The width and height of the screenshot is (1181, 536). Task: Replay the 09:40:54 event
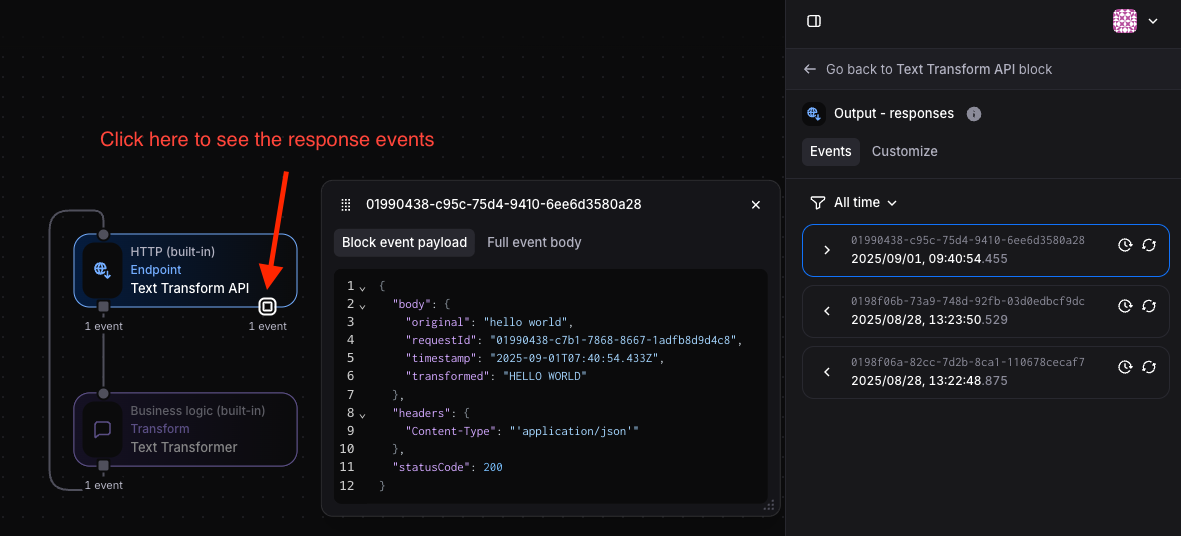(1149, 245)
